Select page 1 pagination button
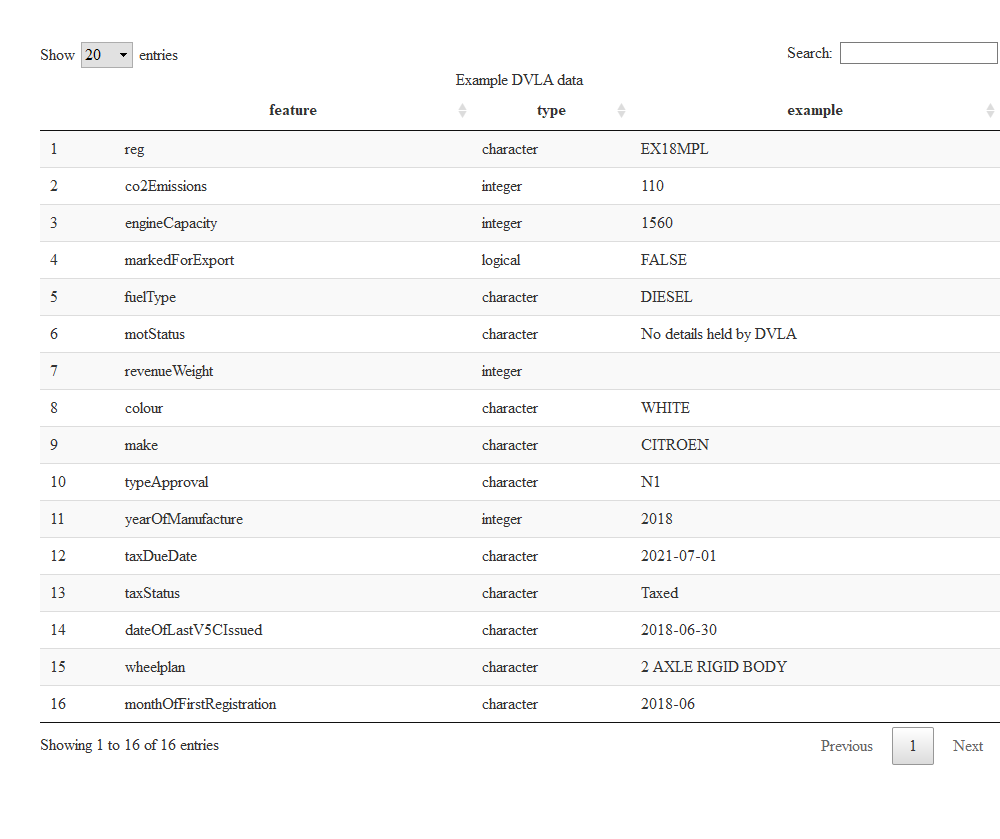Viewport: 1000px width, 839px height. (x=913, y=746)
